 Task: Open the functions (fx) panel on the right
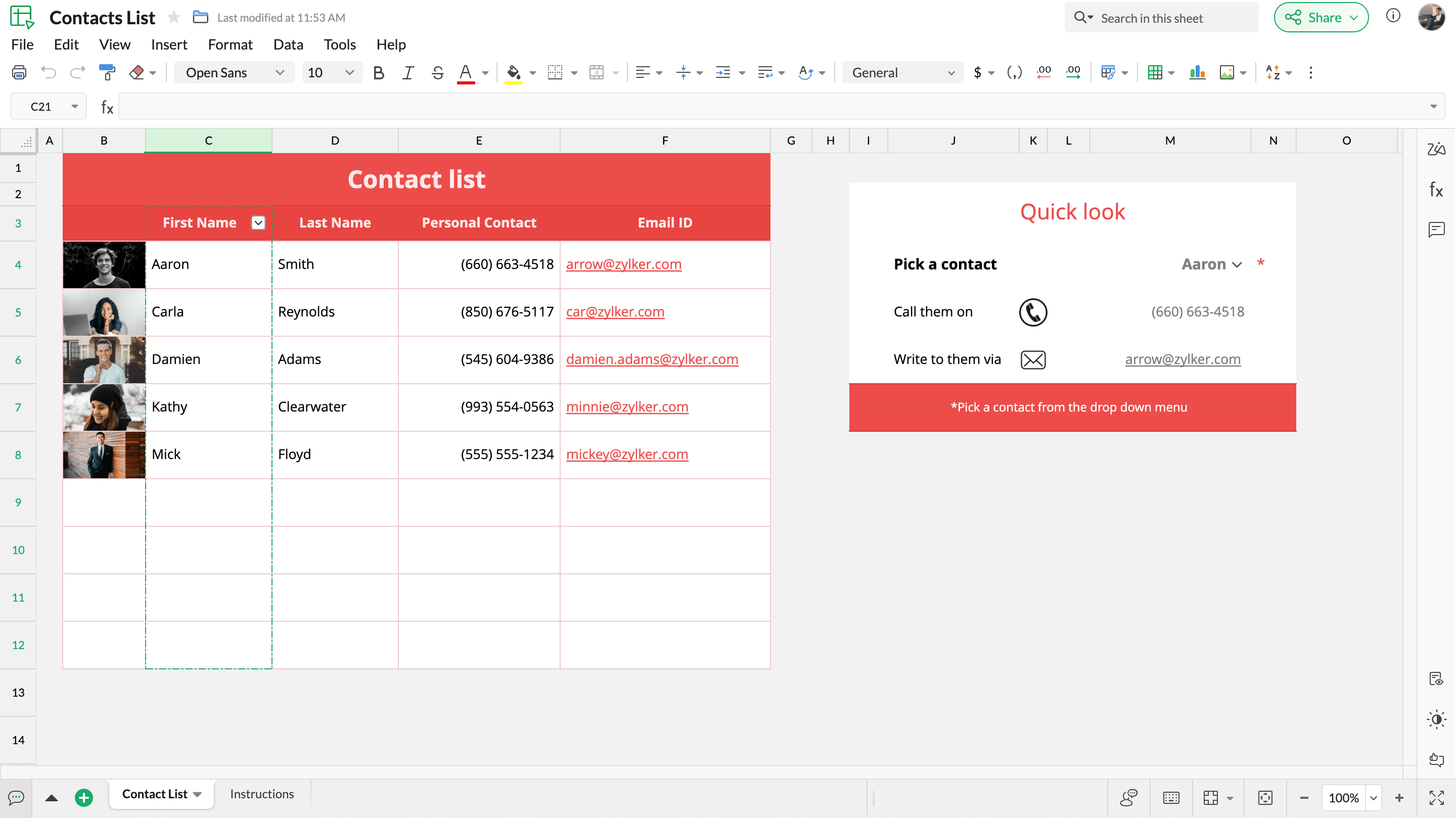click(1436, 190)
